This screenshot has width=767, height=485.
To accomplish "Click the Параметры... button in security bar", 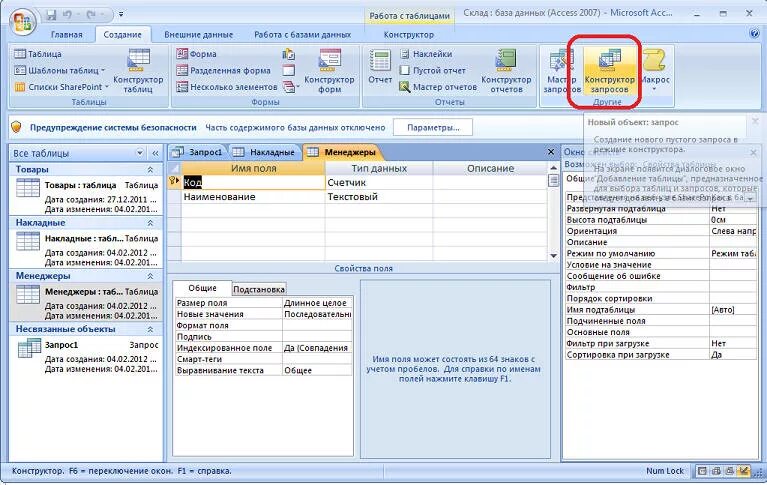I will pos(433,127).
